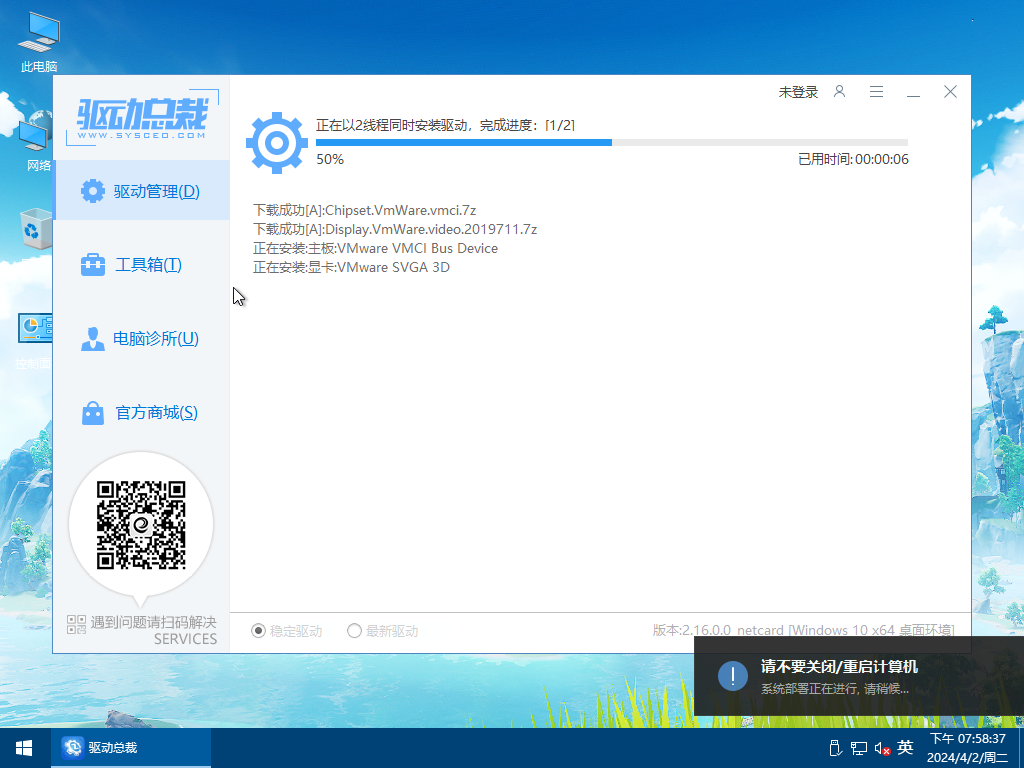Select the 稳定驱动 radio option
Image resolution: width=1024 pixels, height=768 pixels.
point(259,631)
